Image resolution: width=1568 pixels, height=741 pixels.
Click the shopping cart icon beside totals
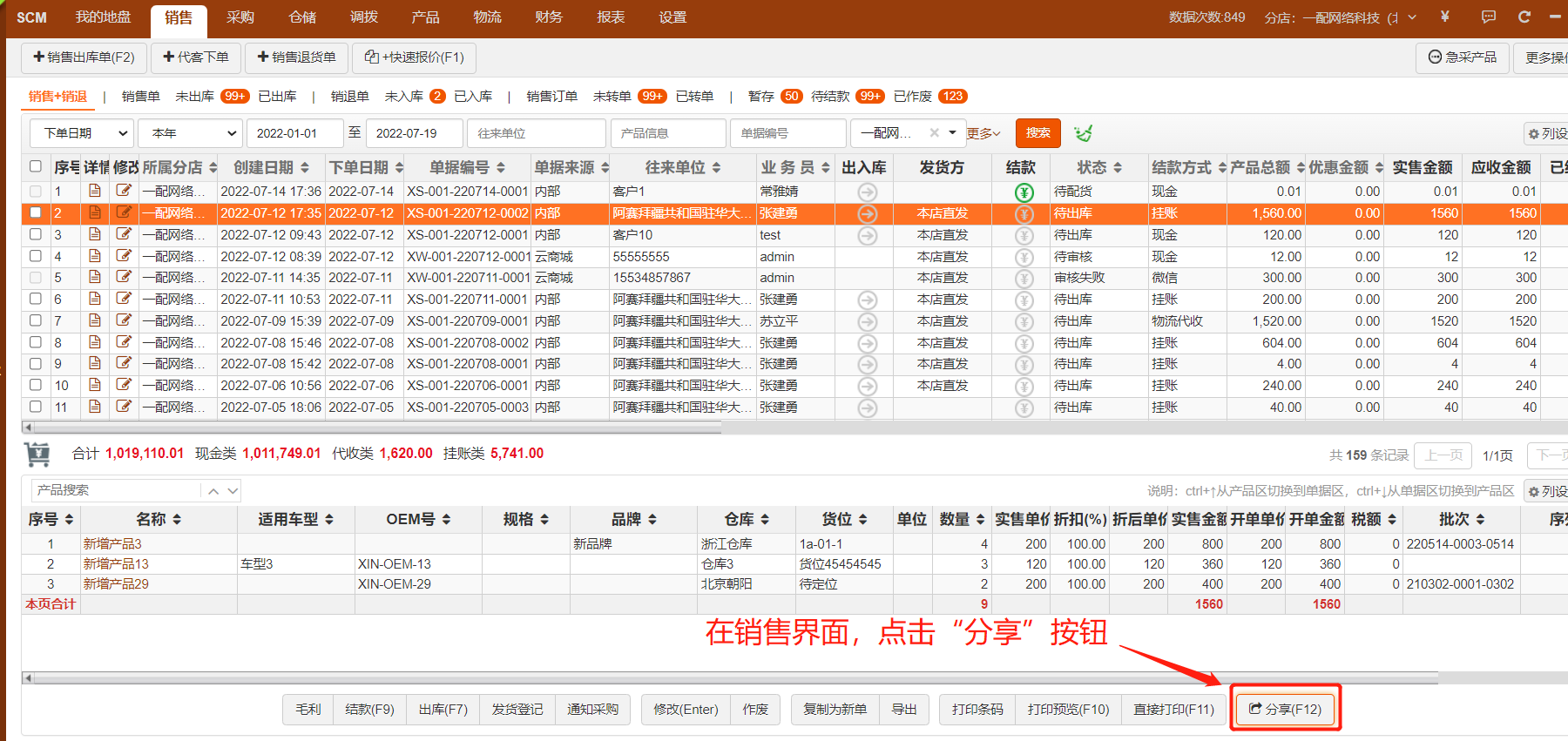[x=37, y=454]
